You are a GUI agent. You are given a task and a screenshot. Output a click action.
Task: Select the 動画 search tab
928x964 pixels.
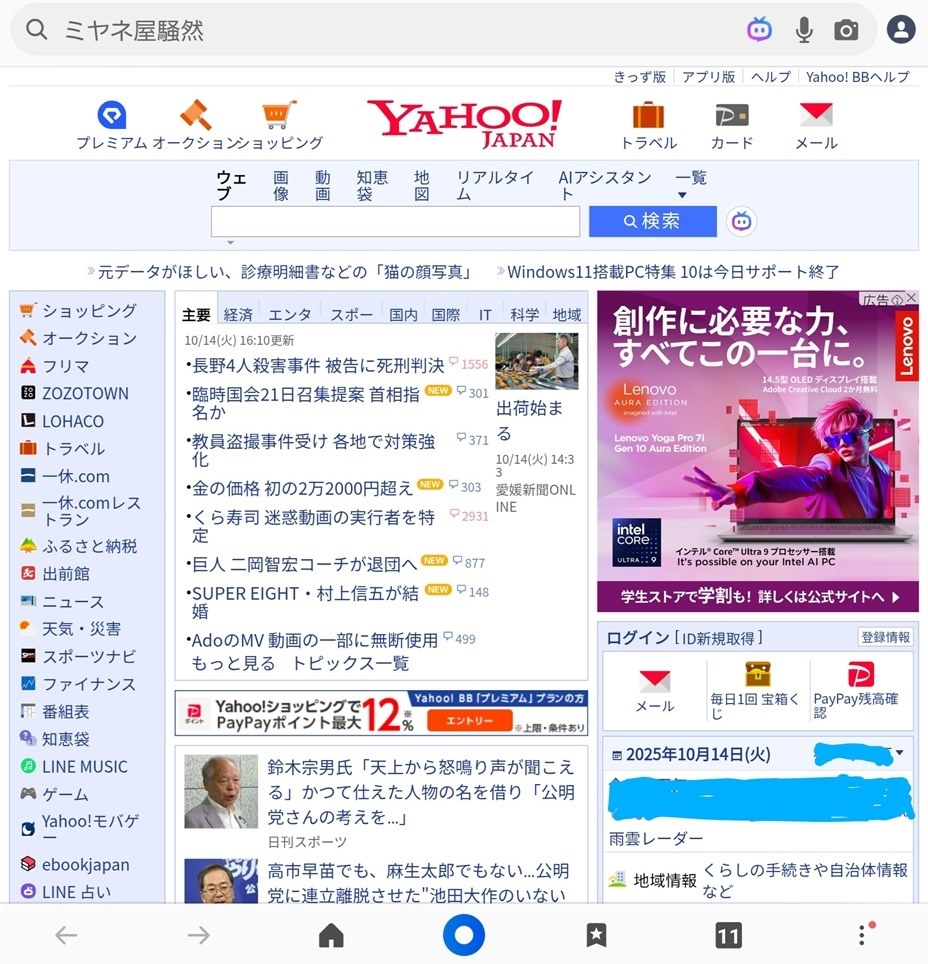[323, 186]
